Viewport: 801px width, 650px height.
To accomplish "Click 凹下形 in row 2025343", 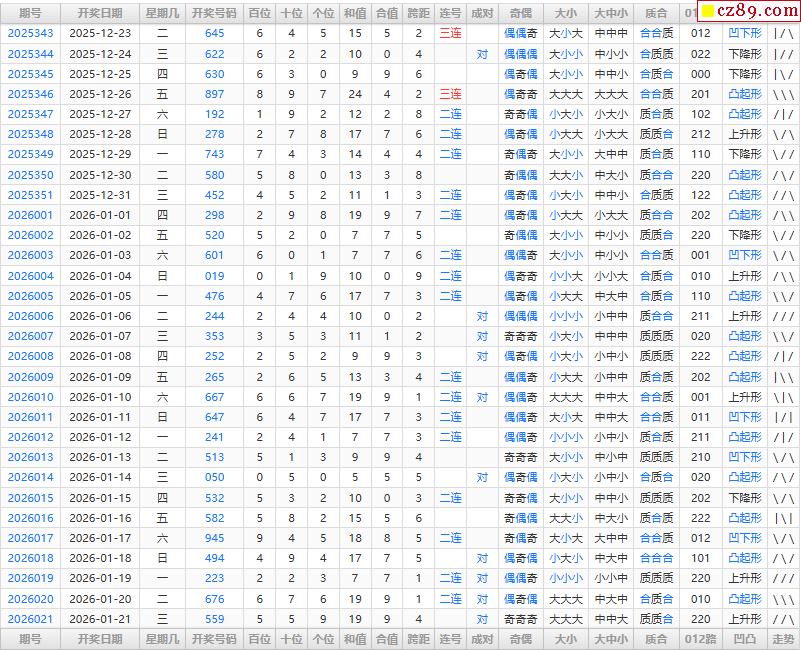I will [745, 33].
